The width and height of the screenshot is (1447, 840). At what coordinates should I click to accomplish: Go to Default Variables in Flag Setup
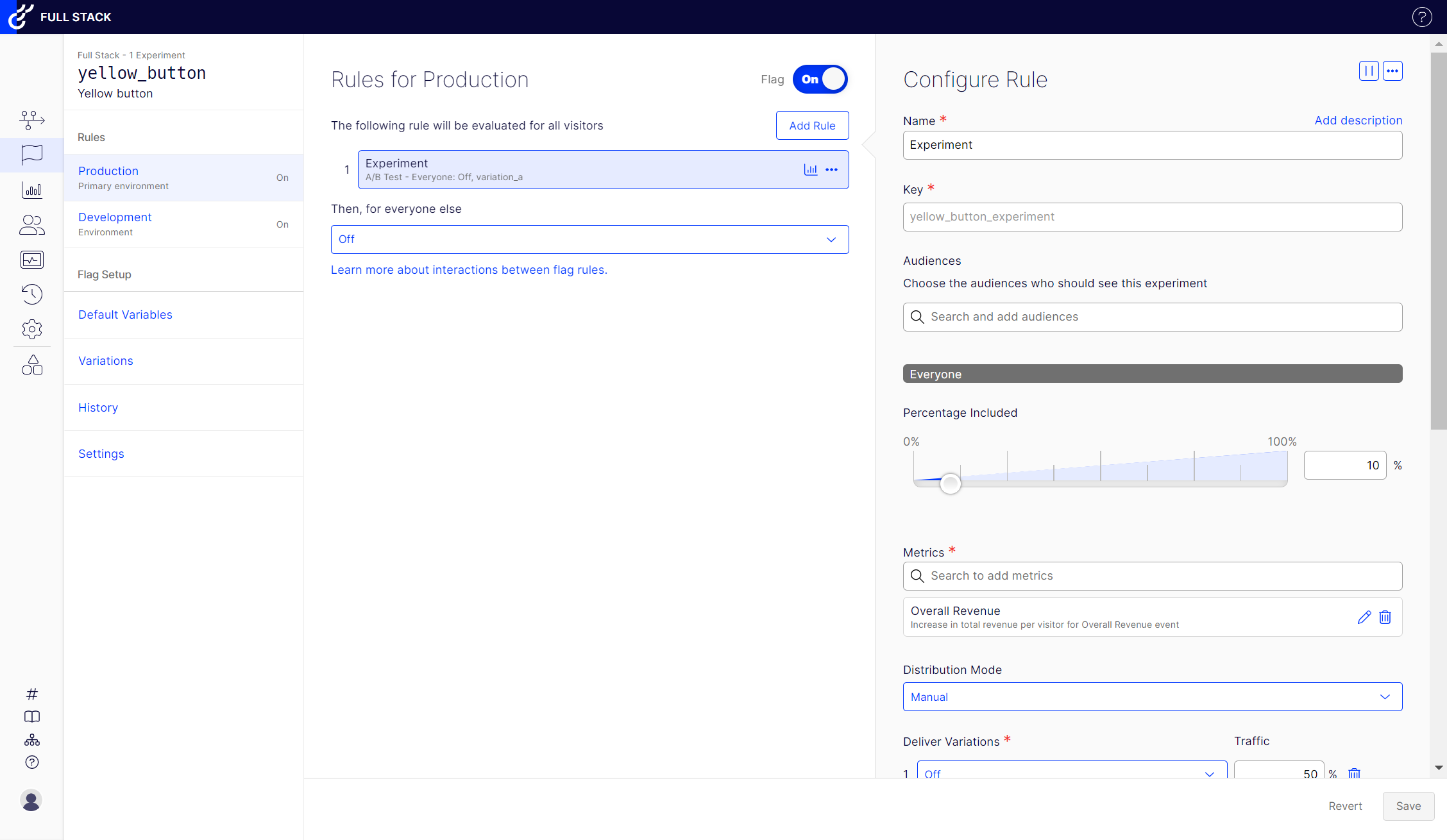(125, 315)
